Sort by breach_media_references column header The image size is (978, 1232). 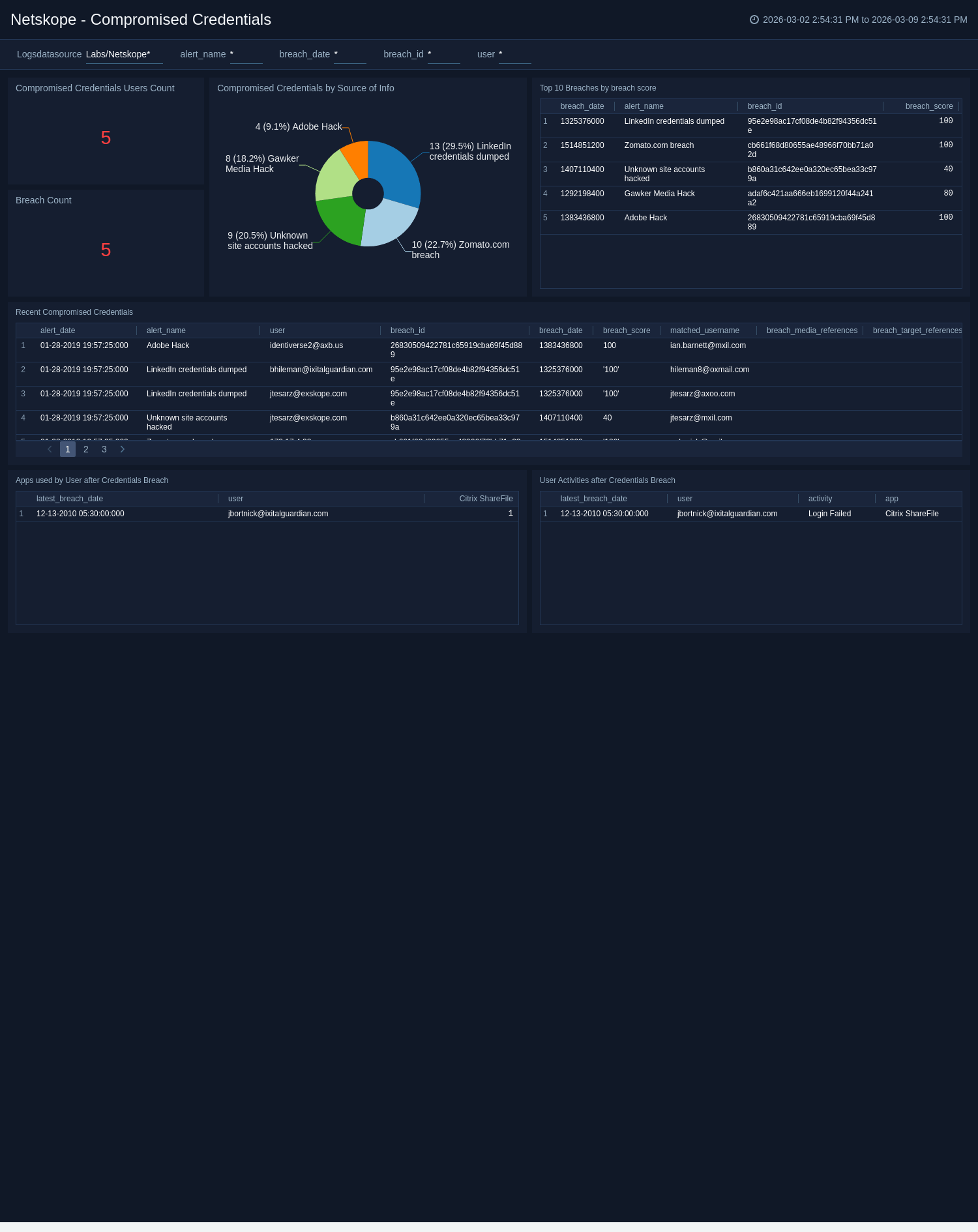click(812, 330)
